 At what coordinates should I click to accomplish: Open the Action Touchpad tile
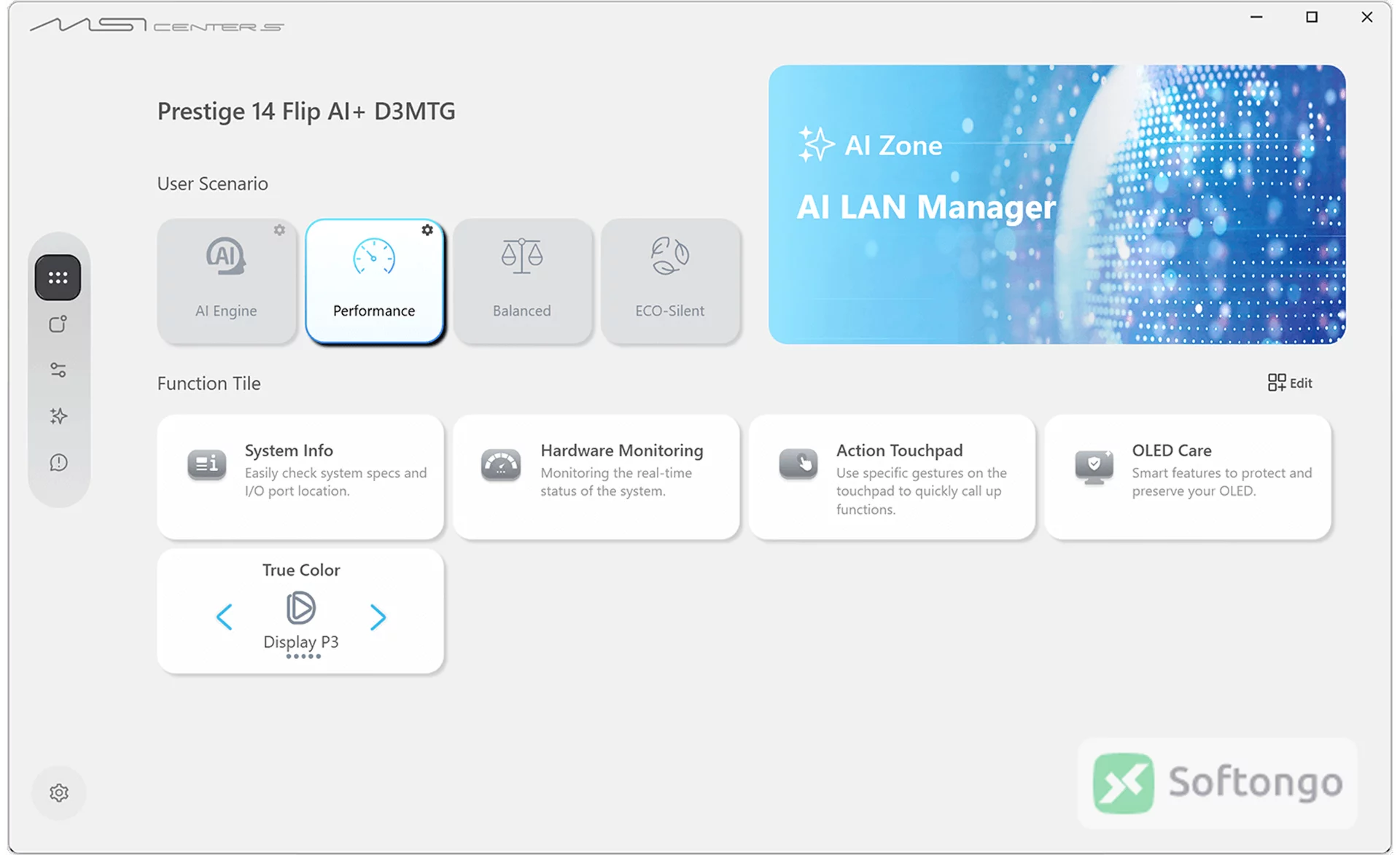tap(892, 477)
